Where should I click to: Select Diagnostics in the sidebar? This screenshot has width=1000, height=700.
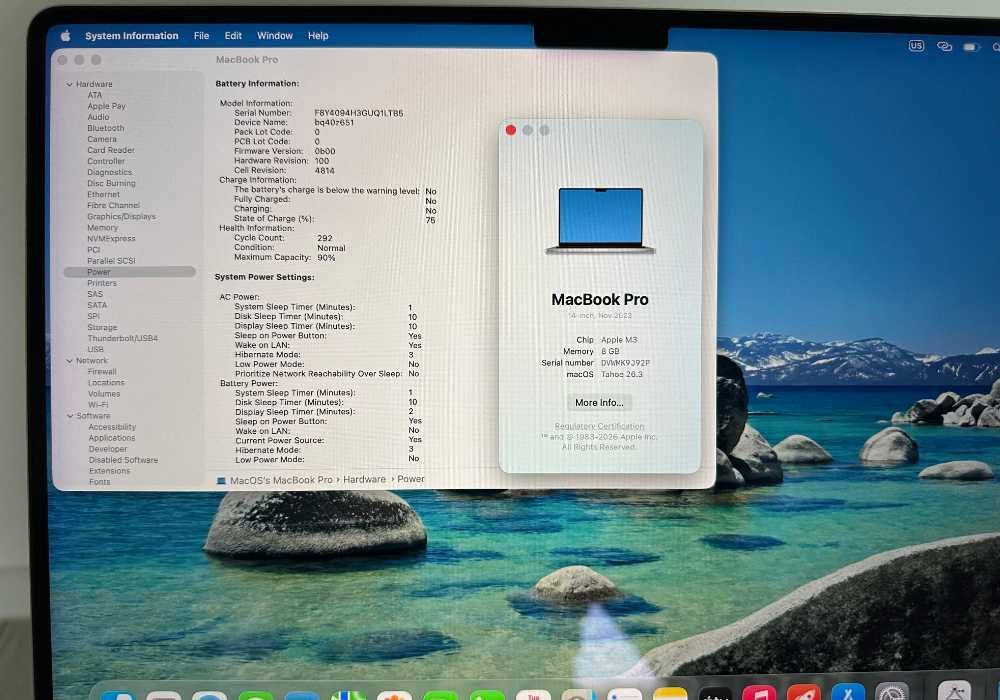[110, 172]
